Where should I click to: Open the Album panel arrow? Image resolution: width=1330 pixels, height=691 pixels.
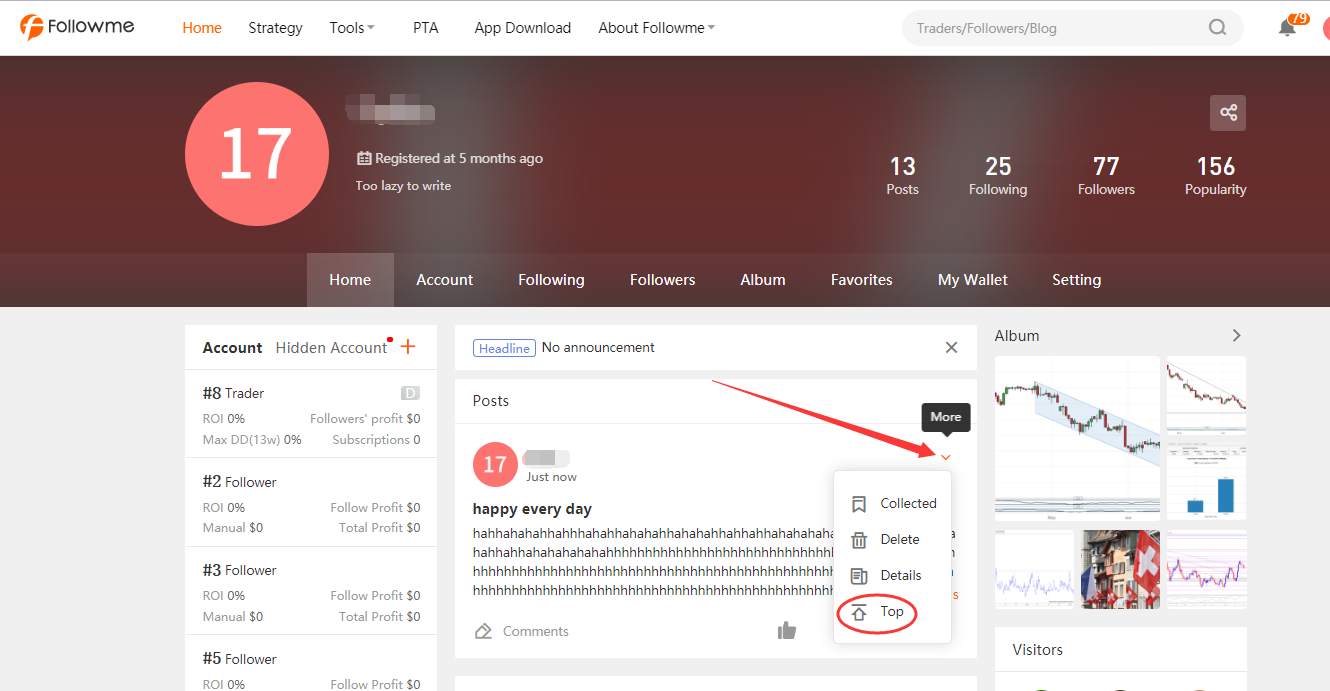pyautogui.click(x=1236, y=336)
